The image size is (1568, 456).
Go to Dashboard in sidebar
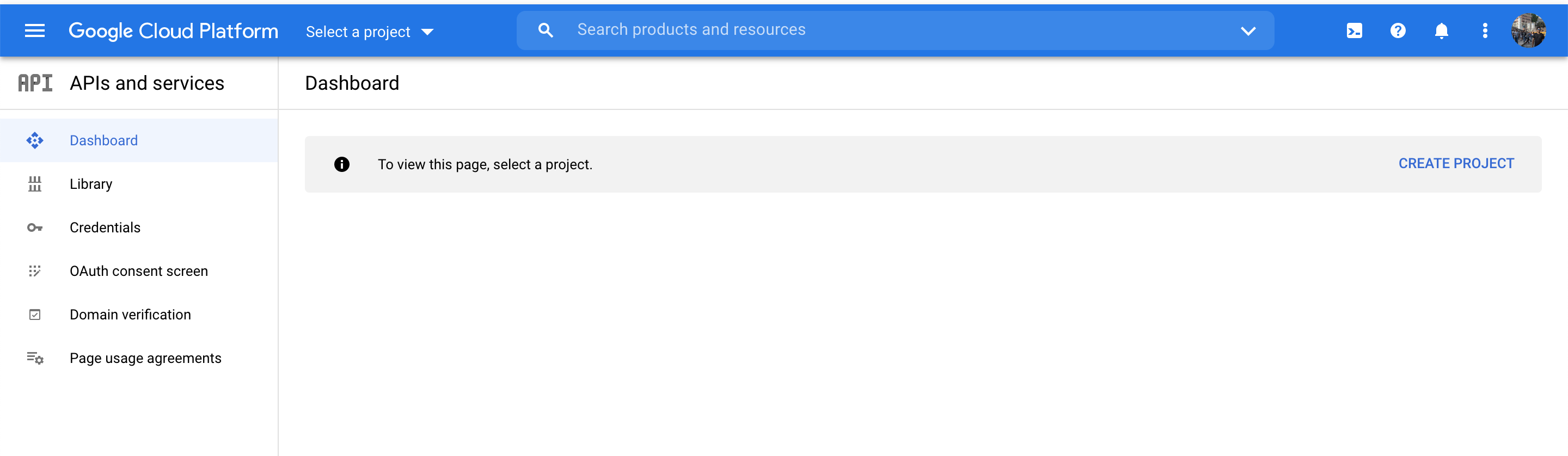coord(103,140)
